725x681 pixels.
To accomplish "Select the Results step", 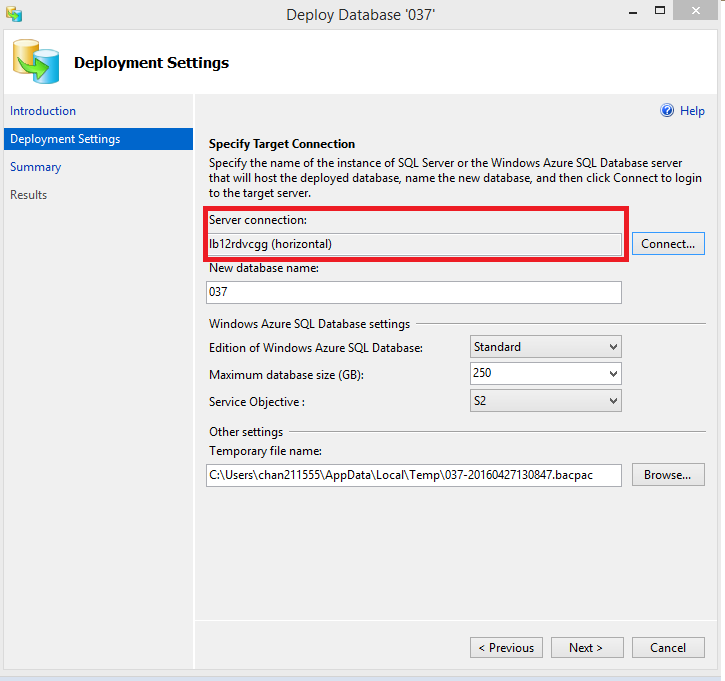I will click(29, 195).
